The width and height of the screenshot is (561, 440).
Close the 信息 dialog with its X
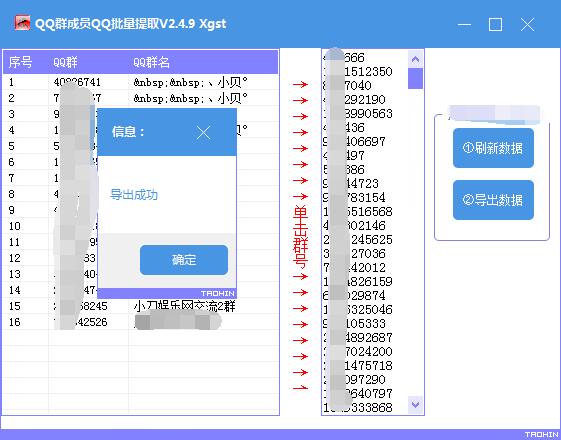pos(203,133)
